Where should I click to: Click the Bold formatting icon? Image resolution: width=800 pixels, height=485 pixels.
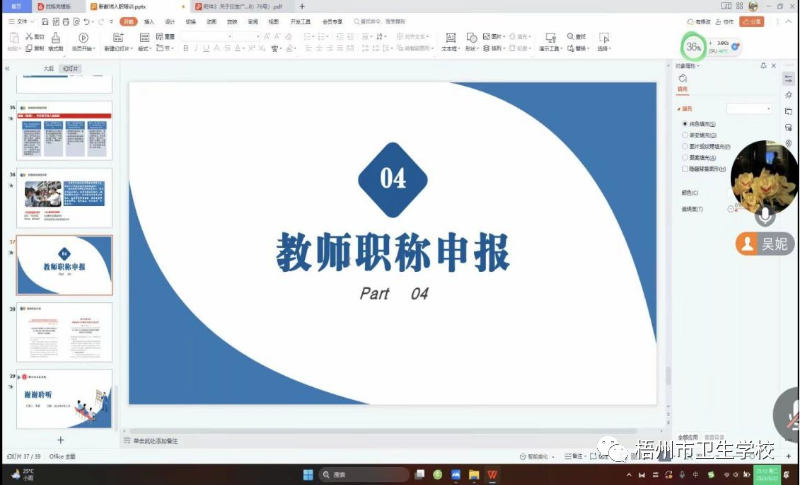pyautogui.click(x=184, y=48)
